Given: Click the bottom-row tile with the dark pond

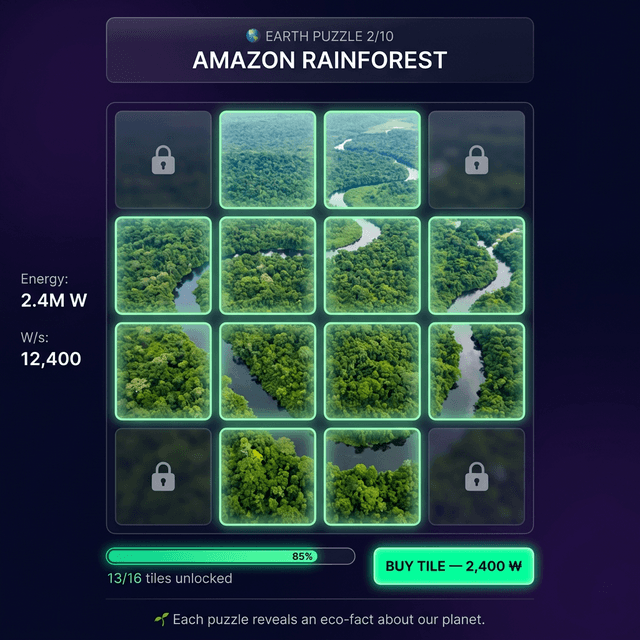Looking at the screenshot, I should click(x=372, y=476).
